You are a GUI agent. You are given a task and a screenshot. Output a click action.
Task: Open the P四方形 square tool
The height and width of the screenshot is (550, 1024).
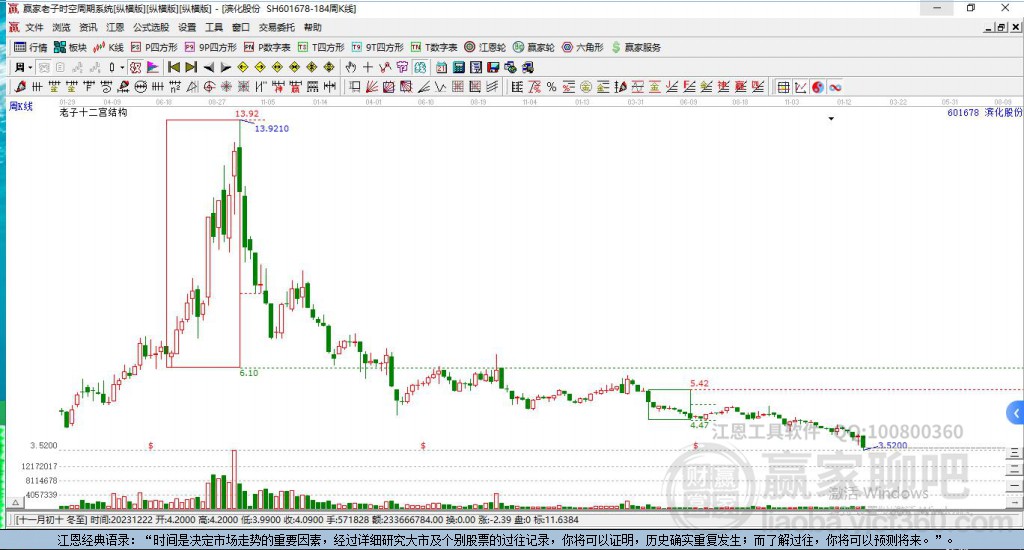pyautogui.click(x=154, y=47)
